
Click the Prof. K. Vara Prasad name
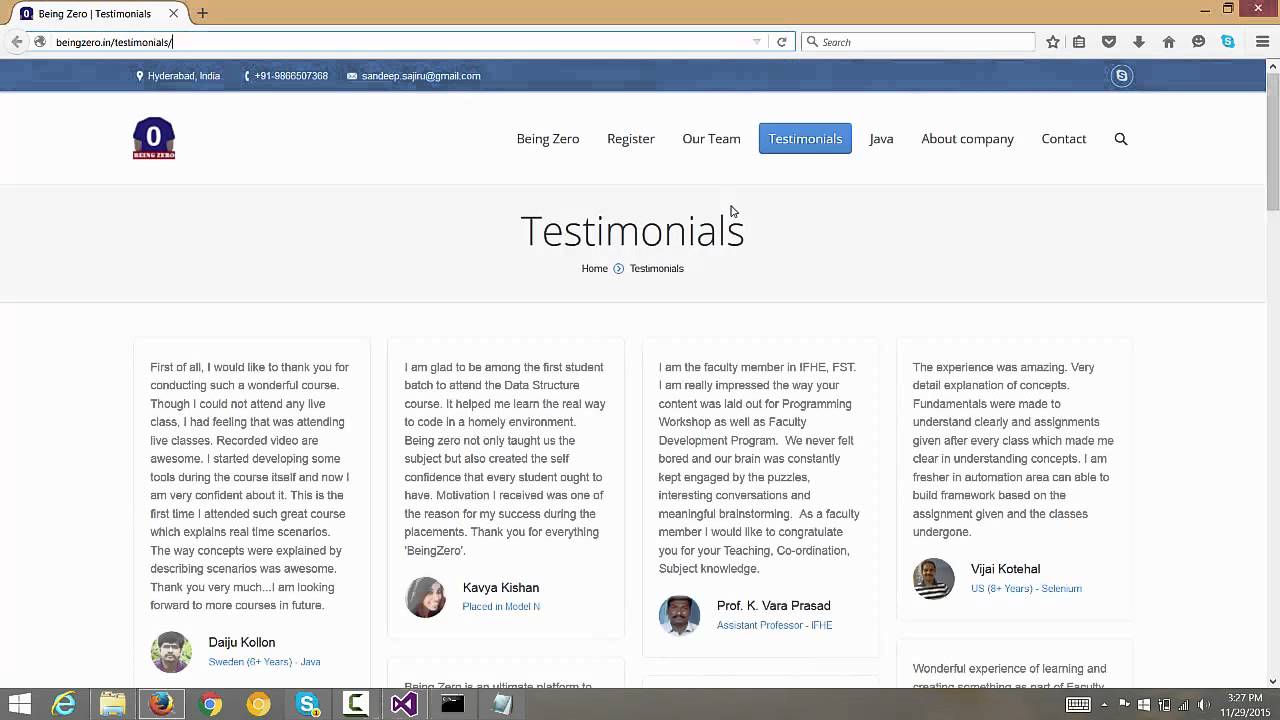point(774,606)
